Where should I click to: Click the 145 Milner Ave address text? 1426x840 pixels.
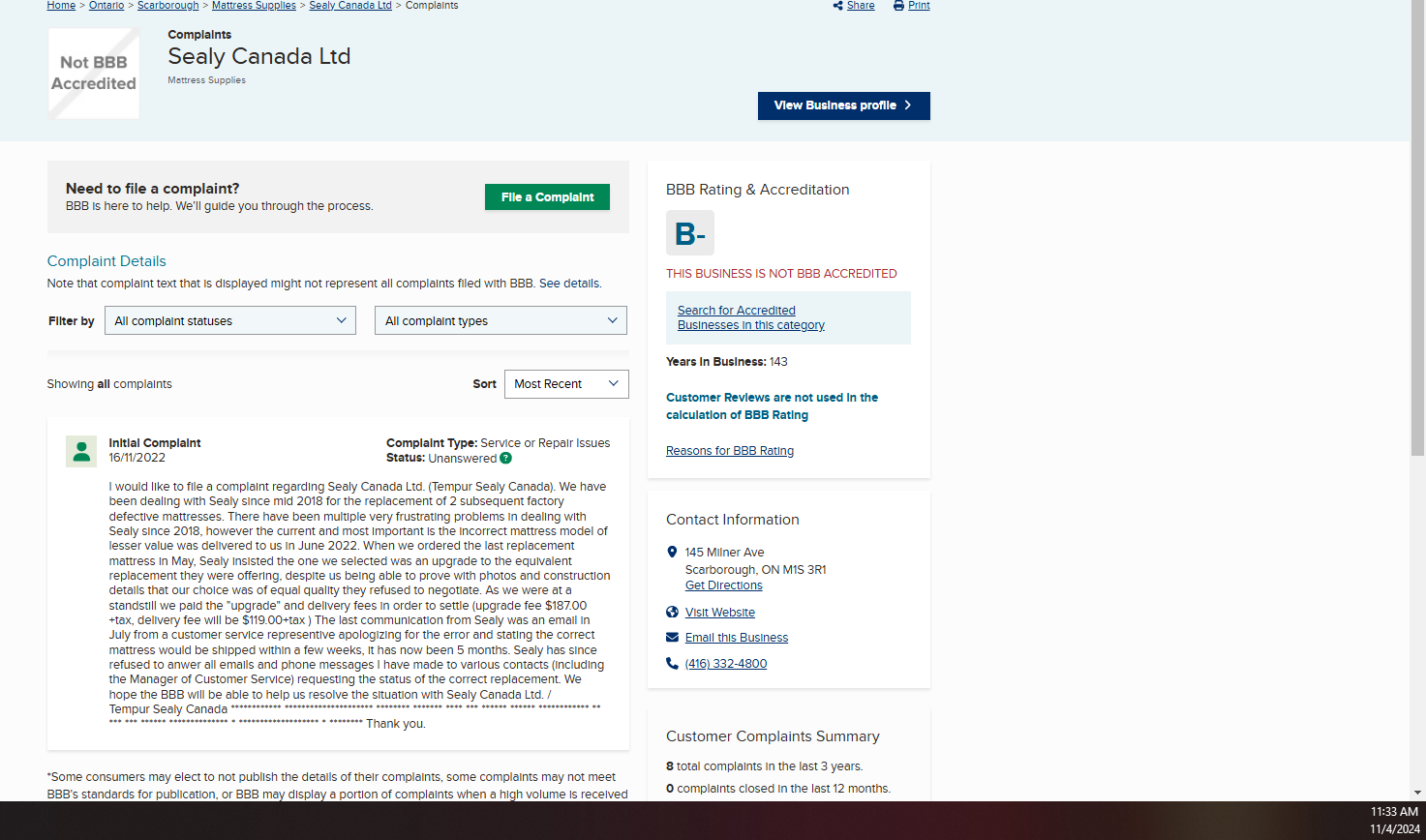(725, 553)
